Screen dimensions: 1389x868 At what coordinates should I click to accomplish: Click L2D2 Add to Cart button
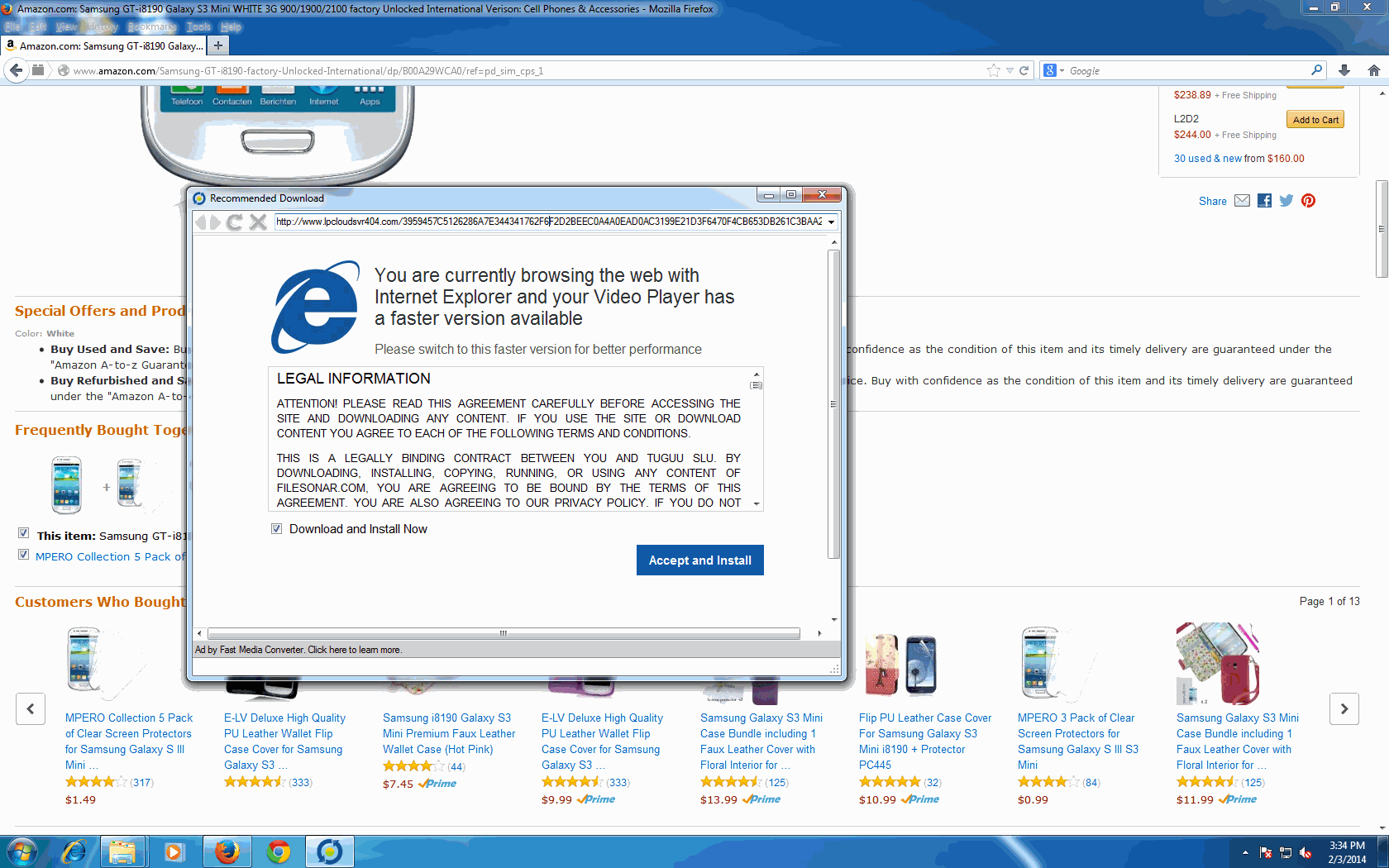1315,120
